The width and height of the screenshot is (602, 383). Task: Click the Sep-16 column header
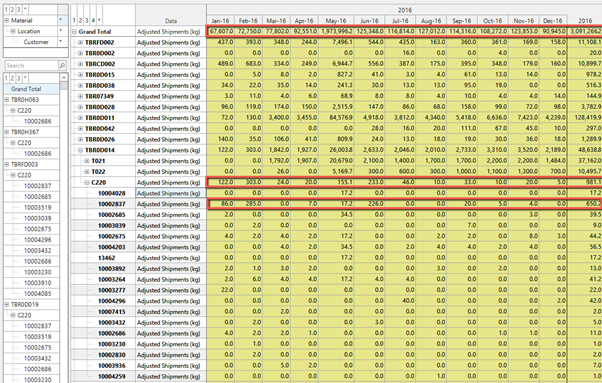pos(462,21)
